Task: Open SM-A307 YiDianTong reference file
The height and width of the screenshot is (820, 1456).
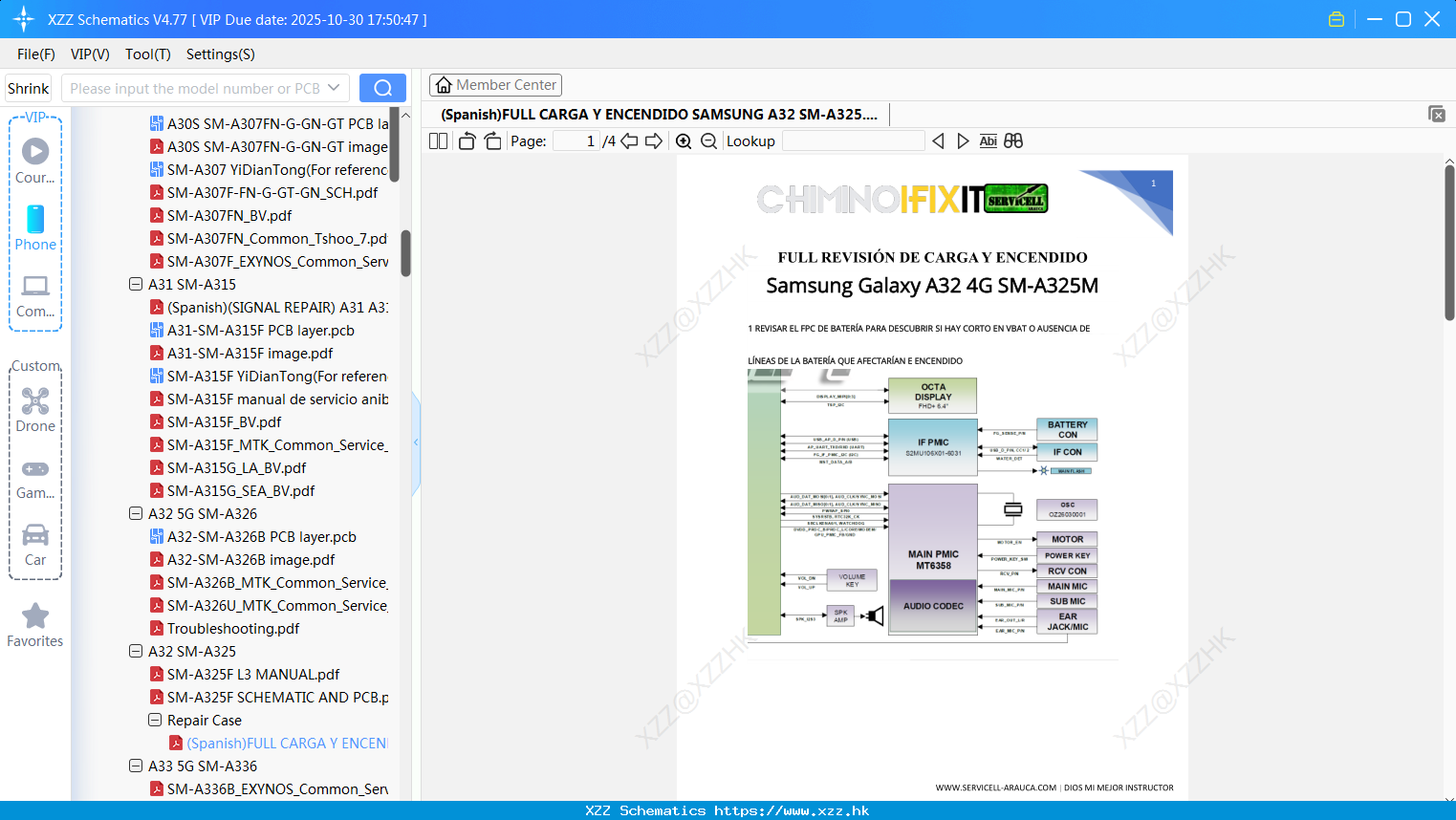Action: coord(269,169)
